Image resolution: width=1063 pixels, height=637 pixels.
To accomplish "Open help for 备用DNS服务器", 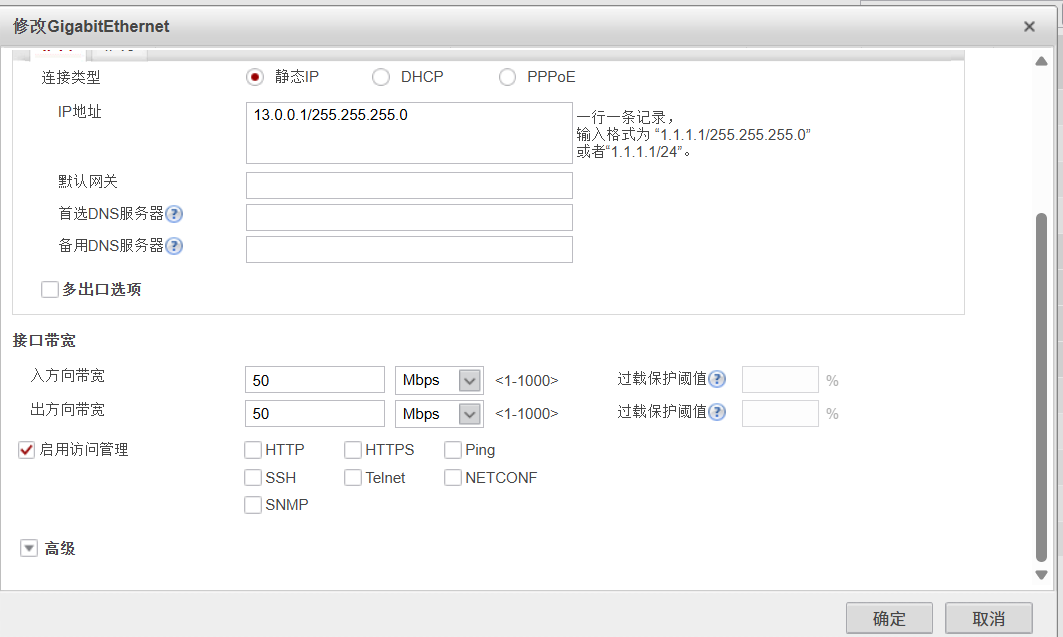I will pos(174,246).
